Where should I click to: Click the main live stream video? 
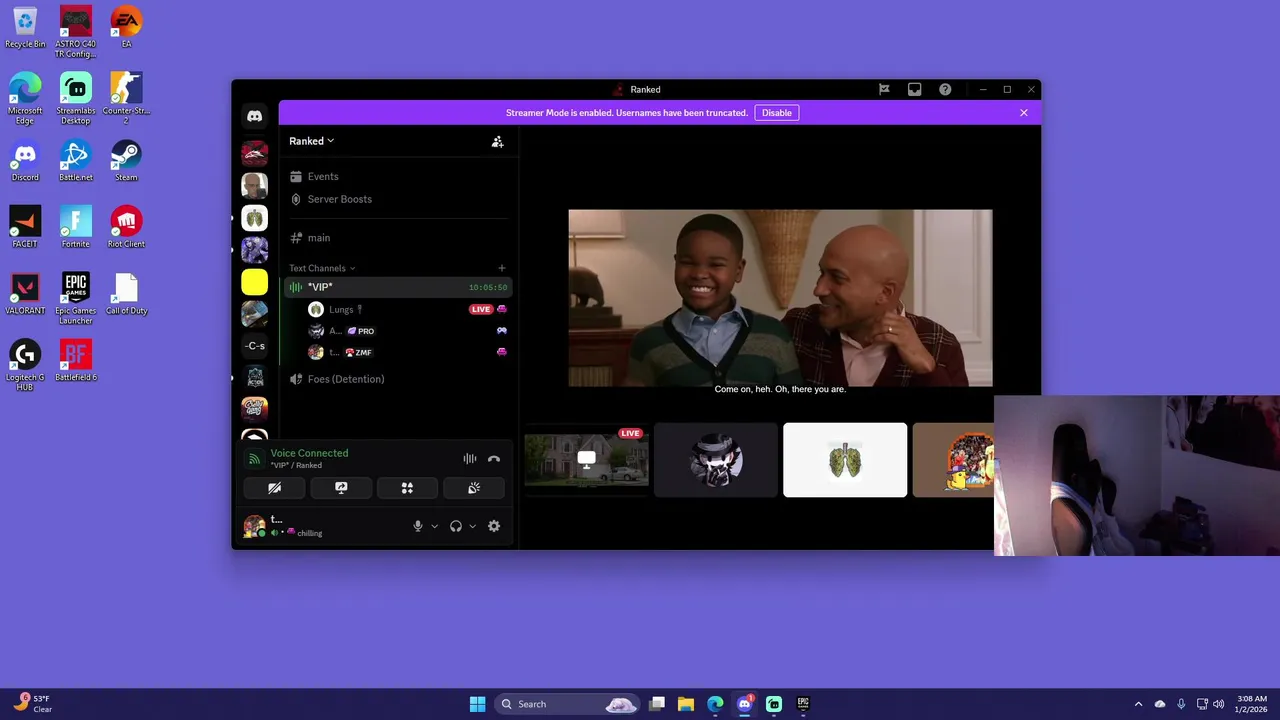(x=780, y=298)
